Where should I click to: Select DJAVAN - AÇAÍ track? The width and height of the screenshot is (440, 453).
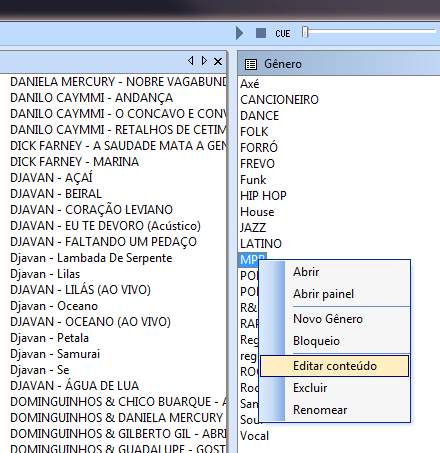51,178
